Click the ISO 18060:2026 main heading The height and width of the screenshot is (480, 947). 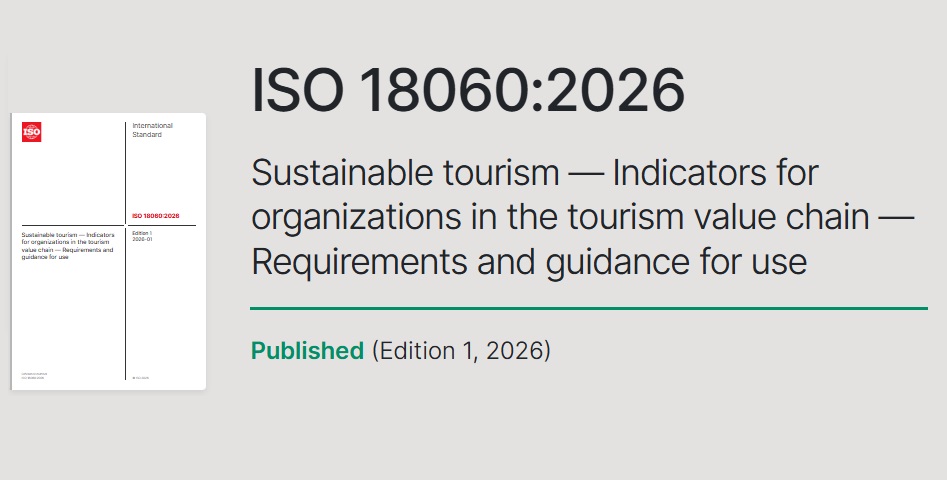coord(468,91)
